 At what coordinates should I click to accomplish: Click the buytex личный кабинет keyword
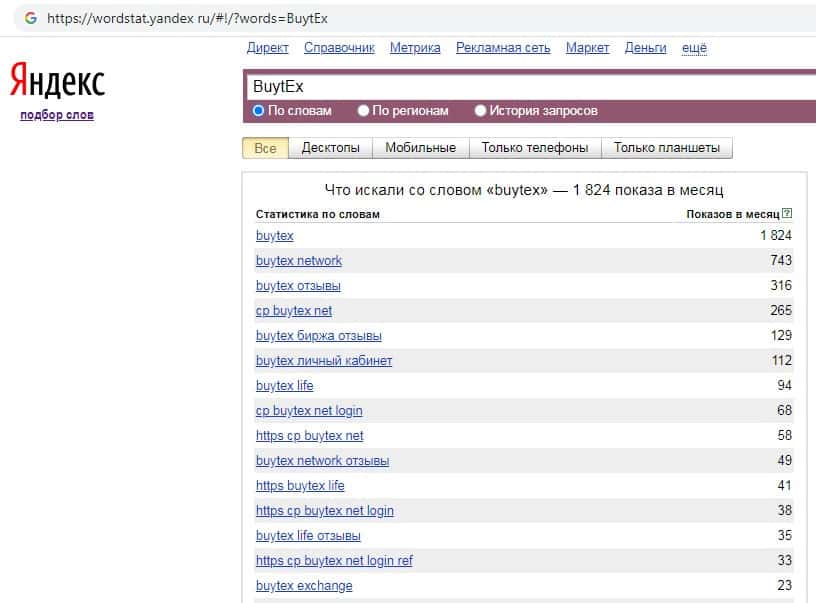coord(324,361)
